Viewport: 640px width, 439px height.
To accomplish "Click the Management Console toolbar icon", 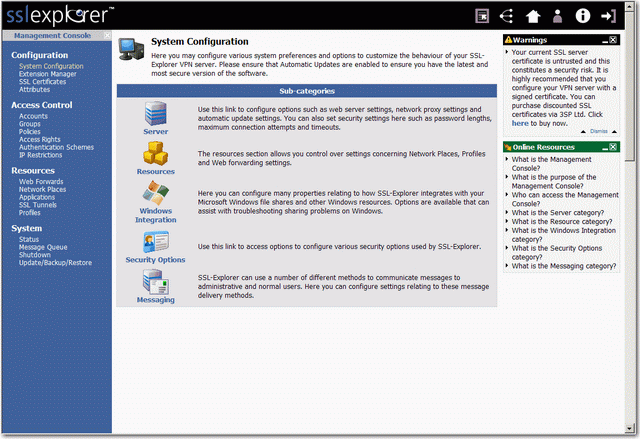I will click(x=482, y=16).
